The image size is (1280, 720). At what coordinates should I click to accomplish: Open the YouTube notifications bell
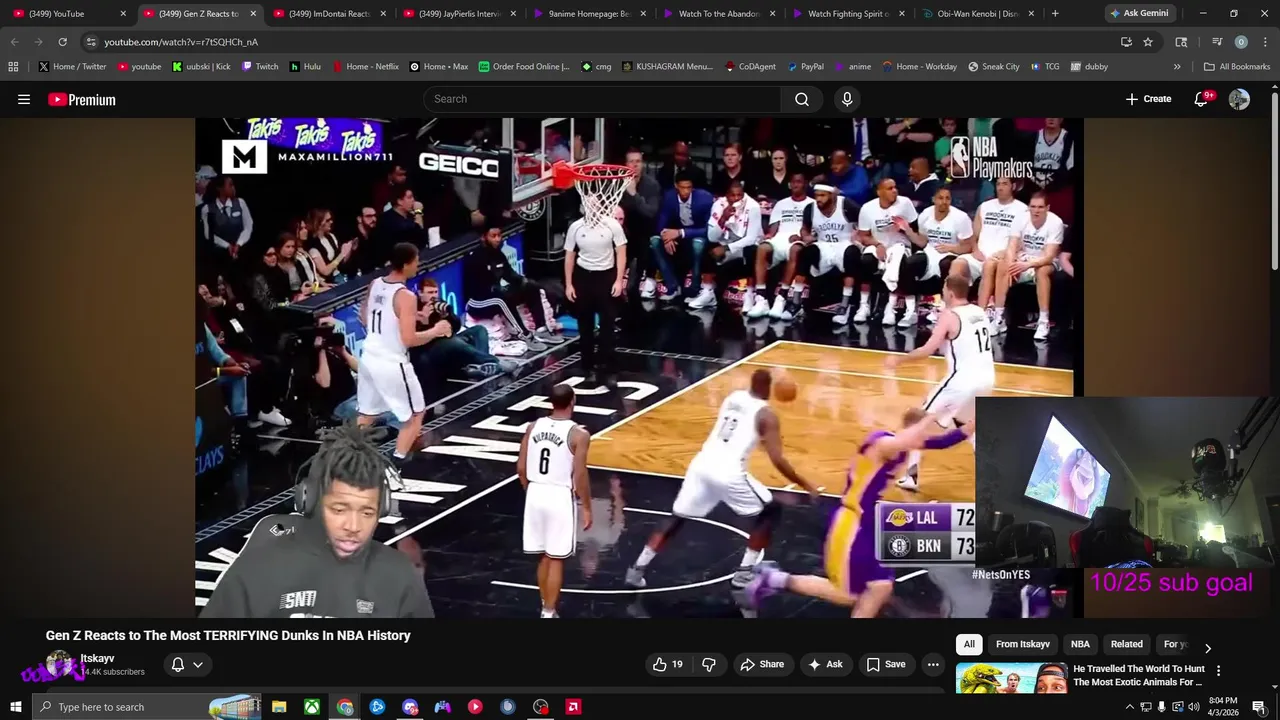(x=1202, y=99)
